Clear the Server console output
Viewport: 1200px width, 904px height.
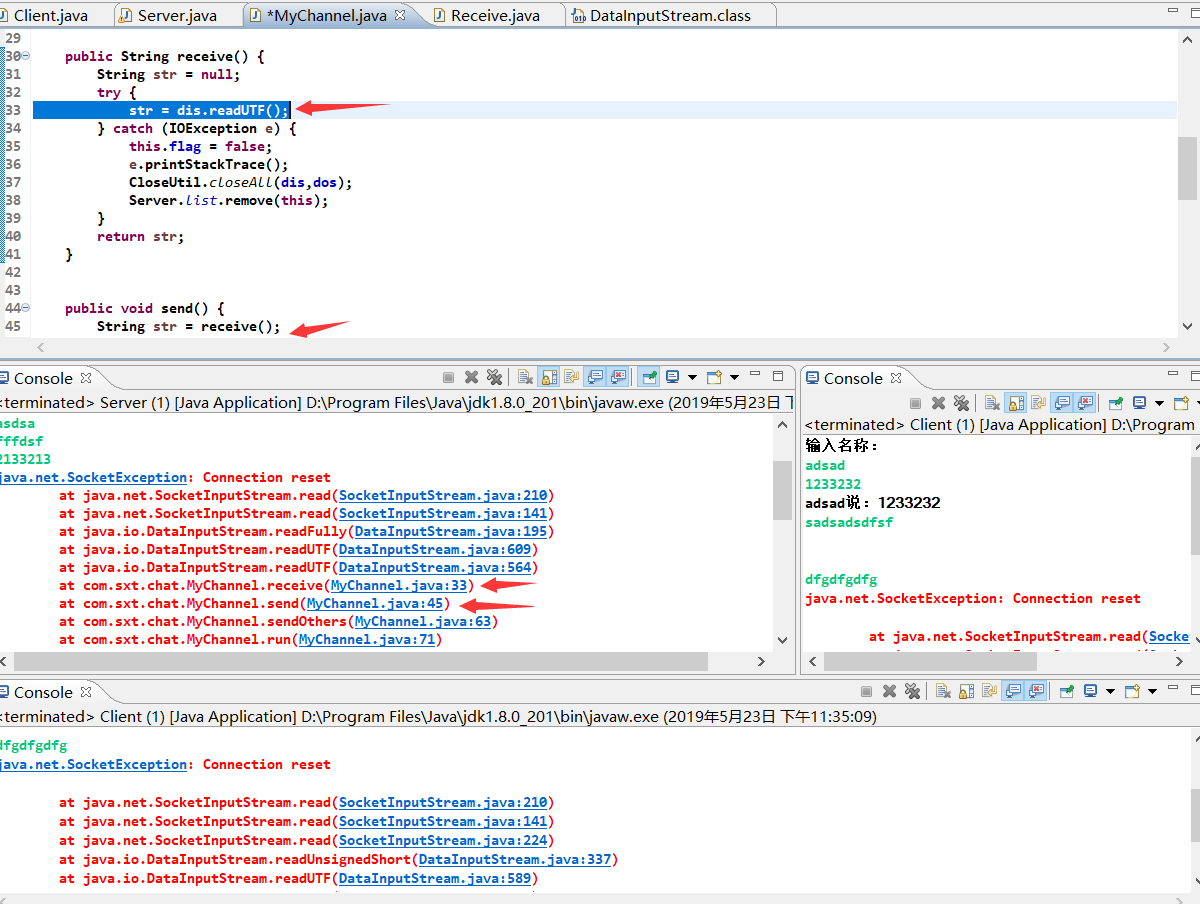click(x=525, y=377)
